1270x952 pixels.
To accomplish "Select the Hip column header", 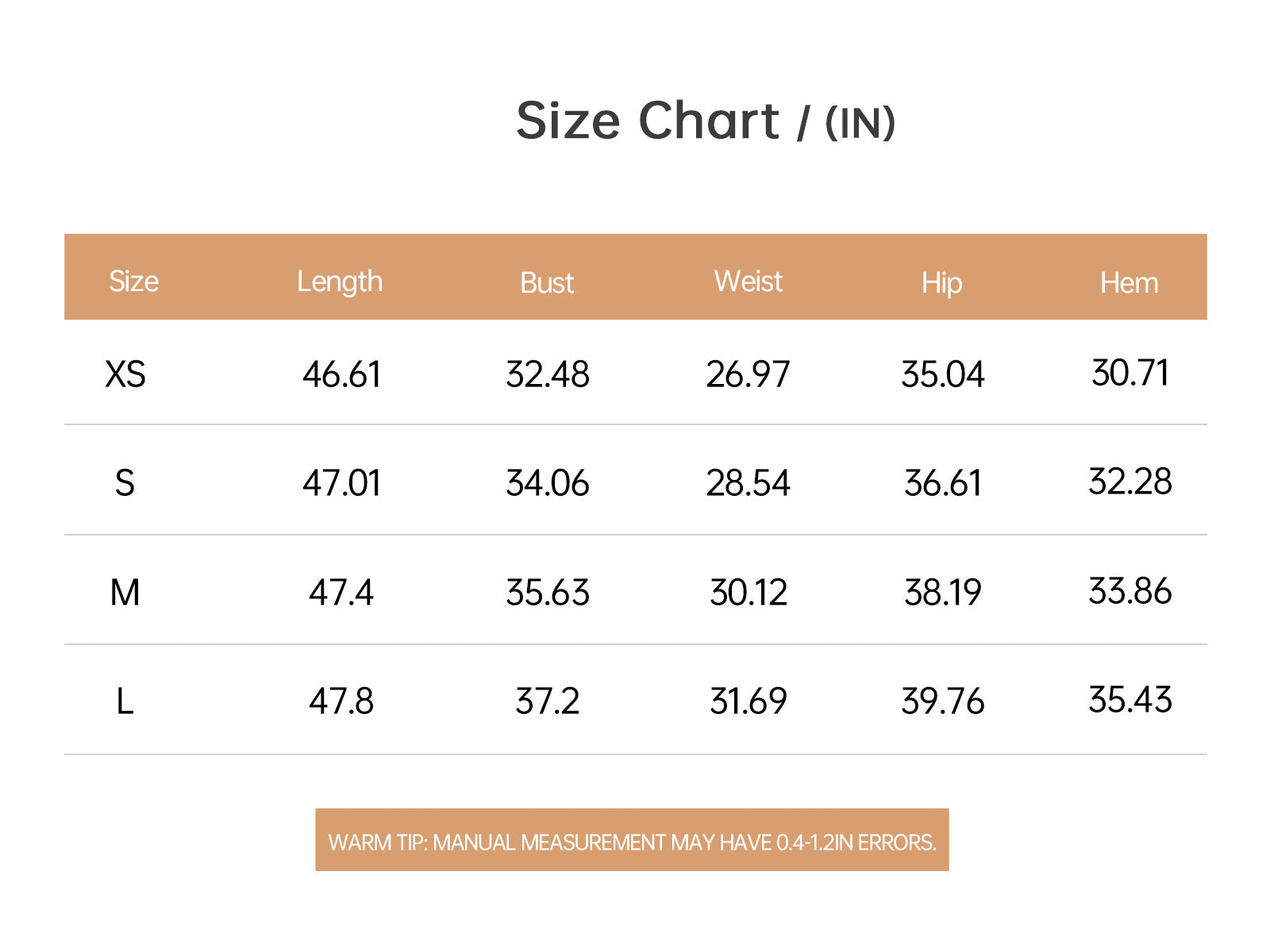I will (x=941, y=283).
